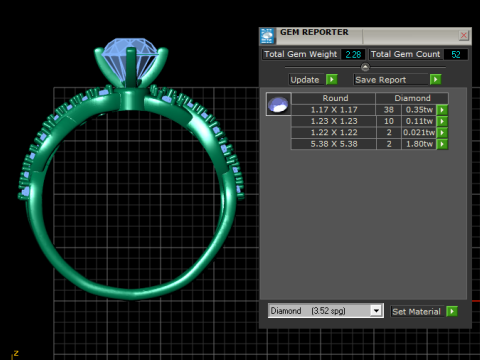Image resolution: width=480 pixels, height=360 pixels.
Task: Click the Save Report button
Action: click(x=390, y=80)
